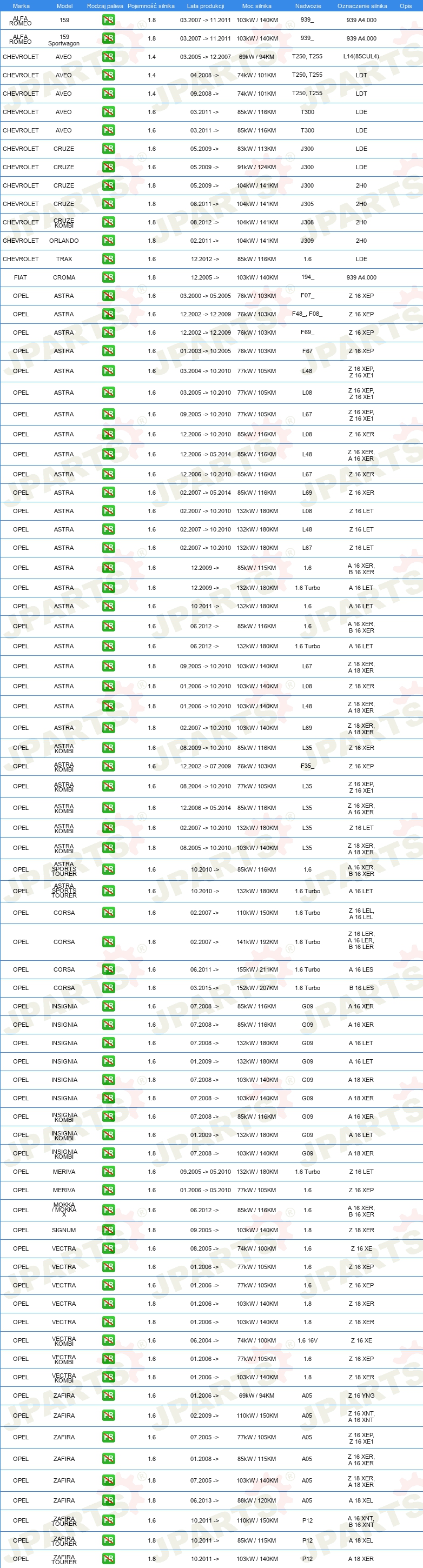Click the TRAX model cell
The height and width of the screenshot is (1568, 423).
pyautogui.click(x=64, y=258)
